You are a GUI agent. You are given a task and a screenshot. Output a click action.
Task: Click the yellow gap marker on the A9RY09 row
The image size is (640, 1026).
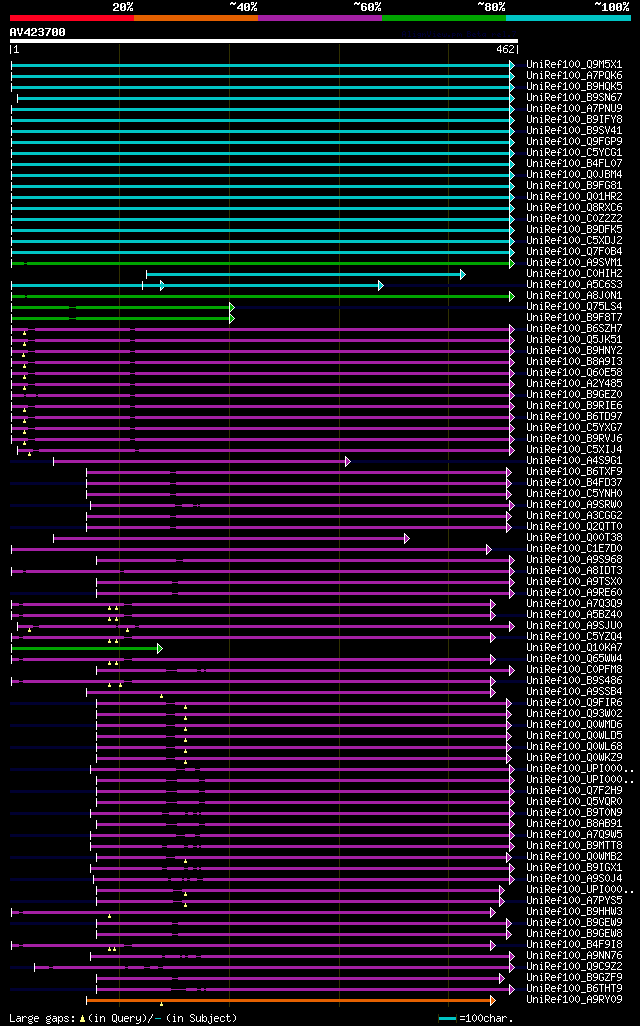[162, 1004]
